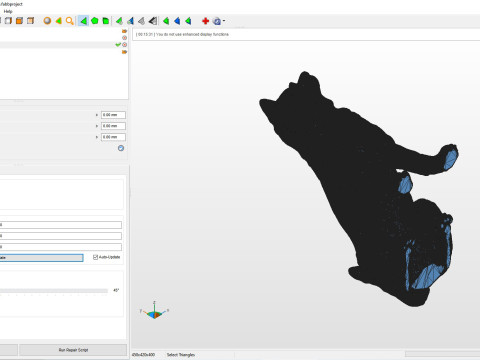Image resolution: width=480 pixels, height=360 pixels.
Task: Click the Run Repair Script button
Action: point(73,350)
